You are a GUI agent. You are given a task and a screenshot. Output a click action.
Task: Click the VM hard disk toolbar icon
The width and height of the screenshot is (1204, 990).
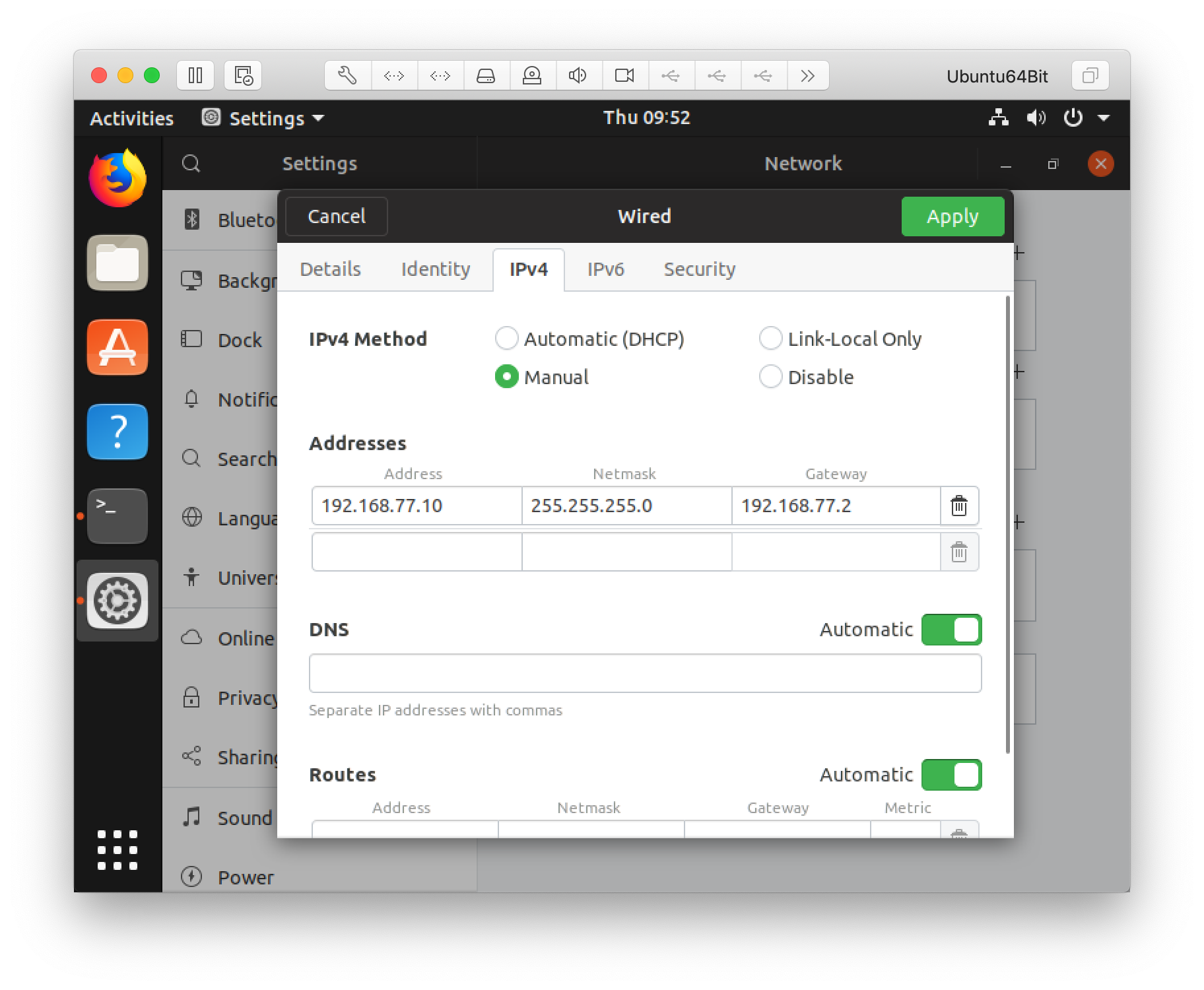pos(486,76)
